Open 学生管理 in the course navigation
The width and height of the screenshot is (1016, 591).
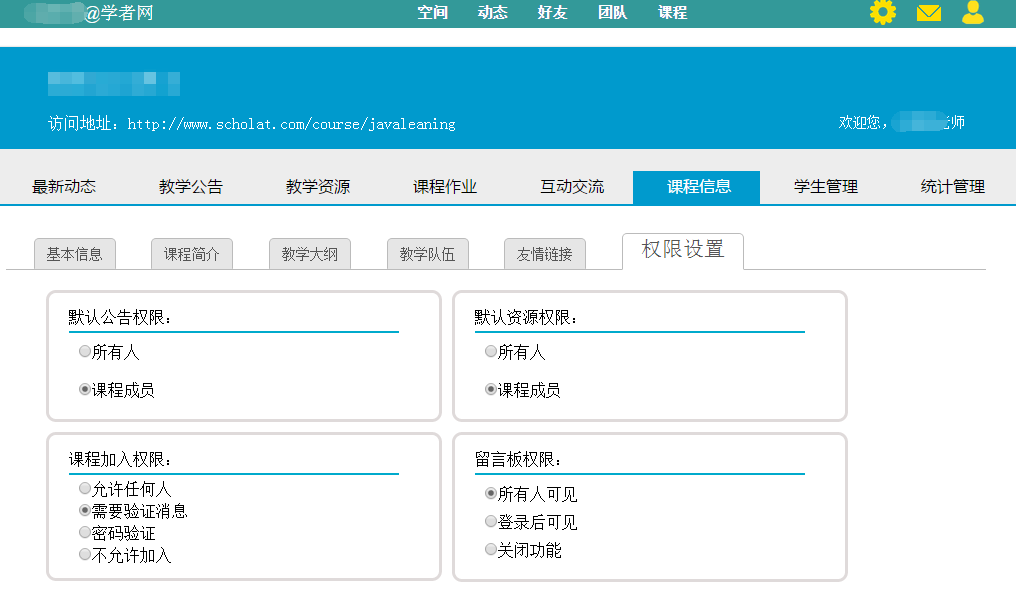coord(825,187)
